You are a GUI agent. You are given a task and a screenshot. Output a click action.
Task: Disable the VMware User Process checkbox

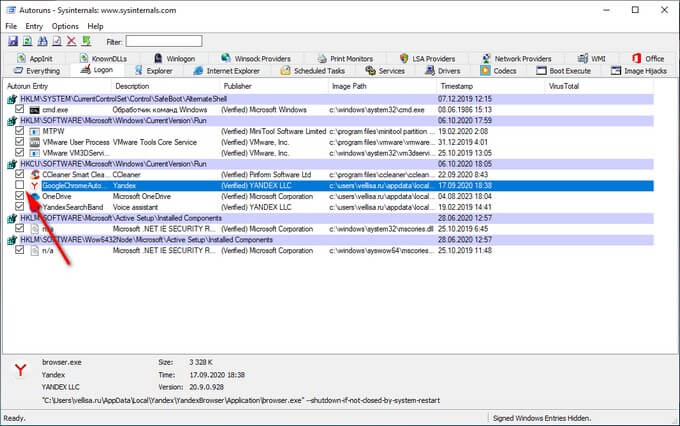pos(20,141)
